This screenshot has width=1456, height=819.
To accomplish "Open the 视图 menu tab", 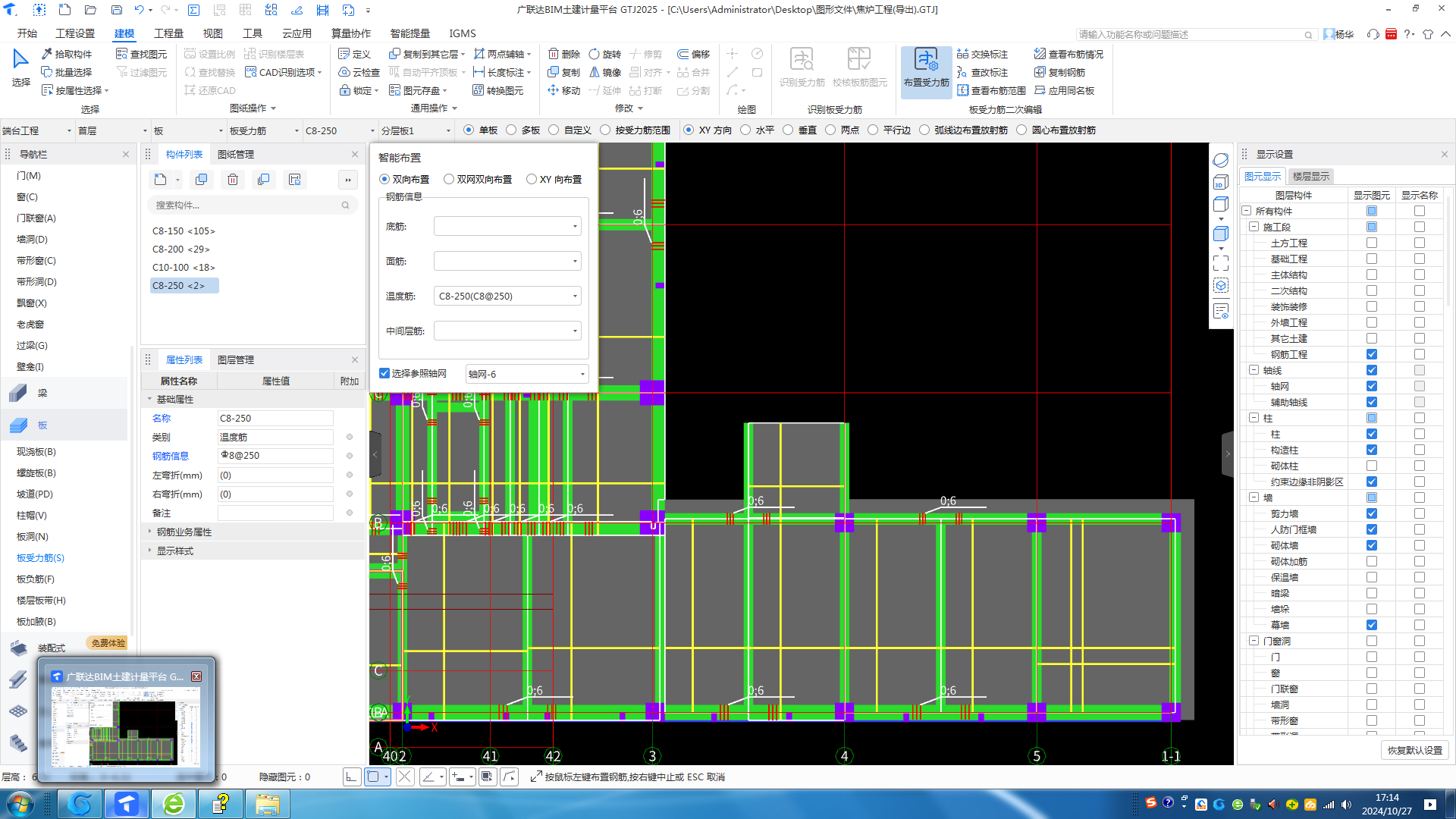I will click(x=212, y=33).
